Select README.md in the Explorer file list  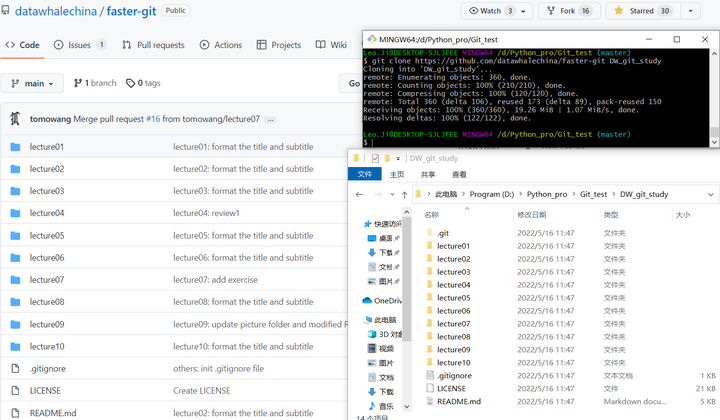(x=459, y=402)
